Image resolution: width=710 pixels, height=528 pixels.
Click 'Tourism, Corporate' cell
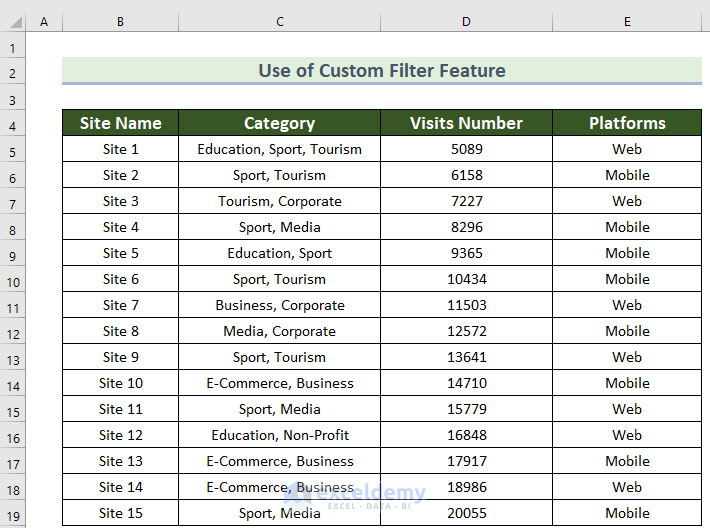(280, 201)
